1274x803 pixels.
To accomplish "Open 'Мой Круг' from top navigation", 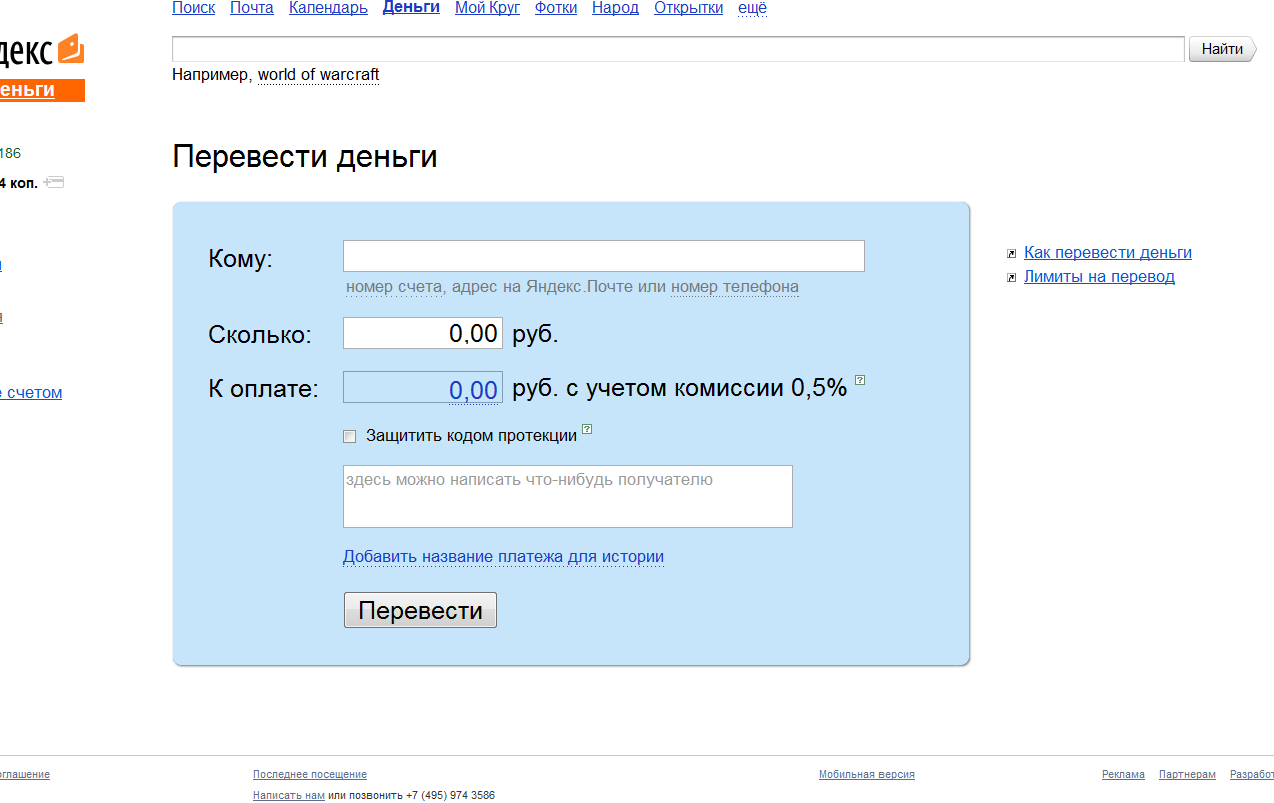I will [487, 8].
